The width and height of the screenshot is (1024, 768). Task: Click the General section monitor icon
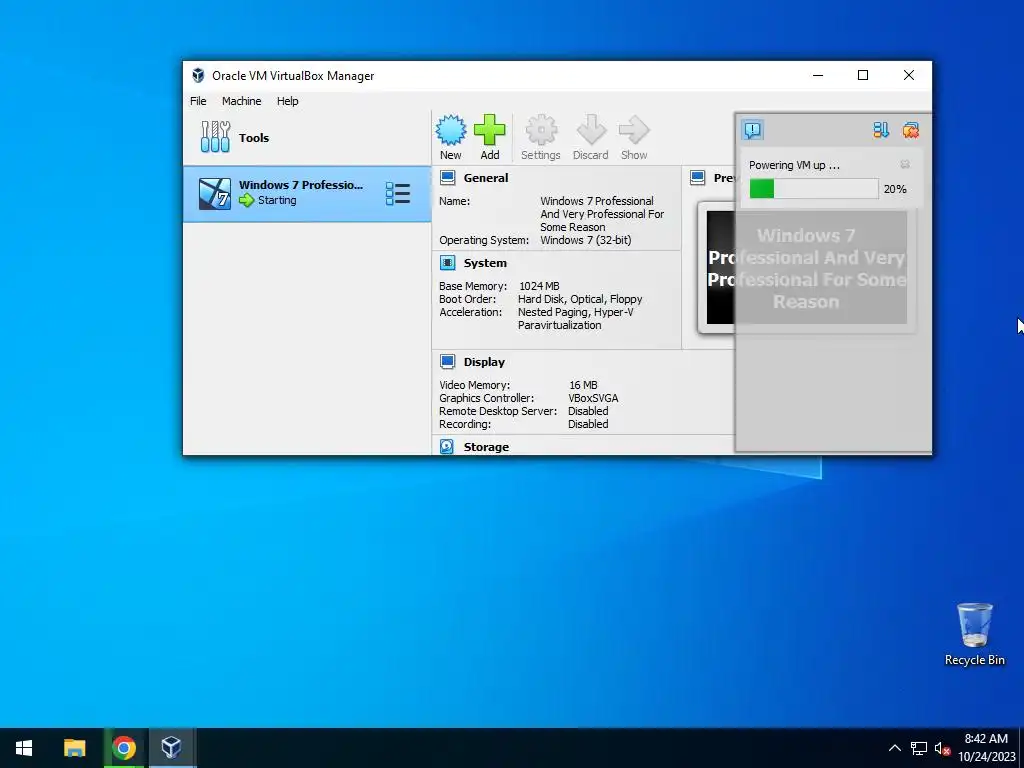point(447,178)
